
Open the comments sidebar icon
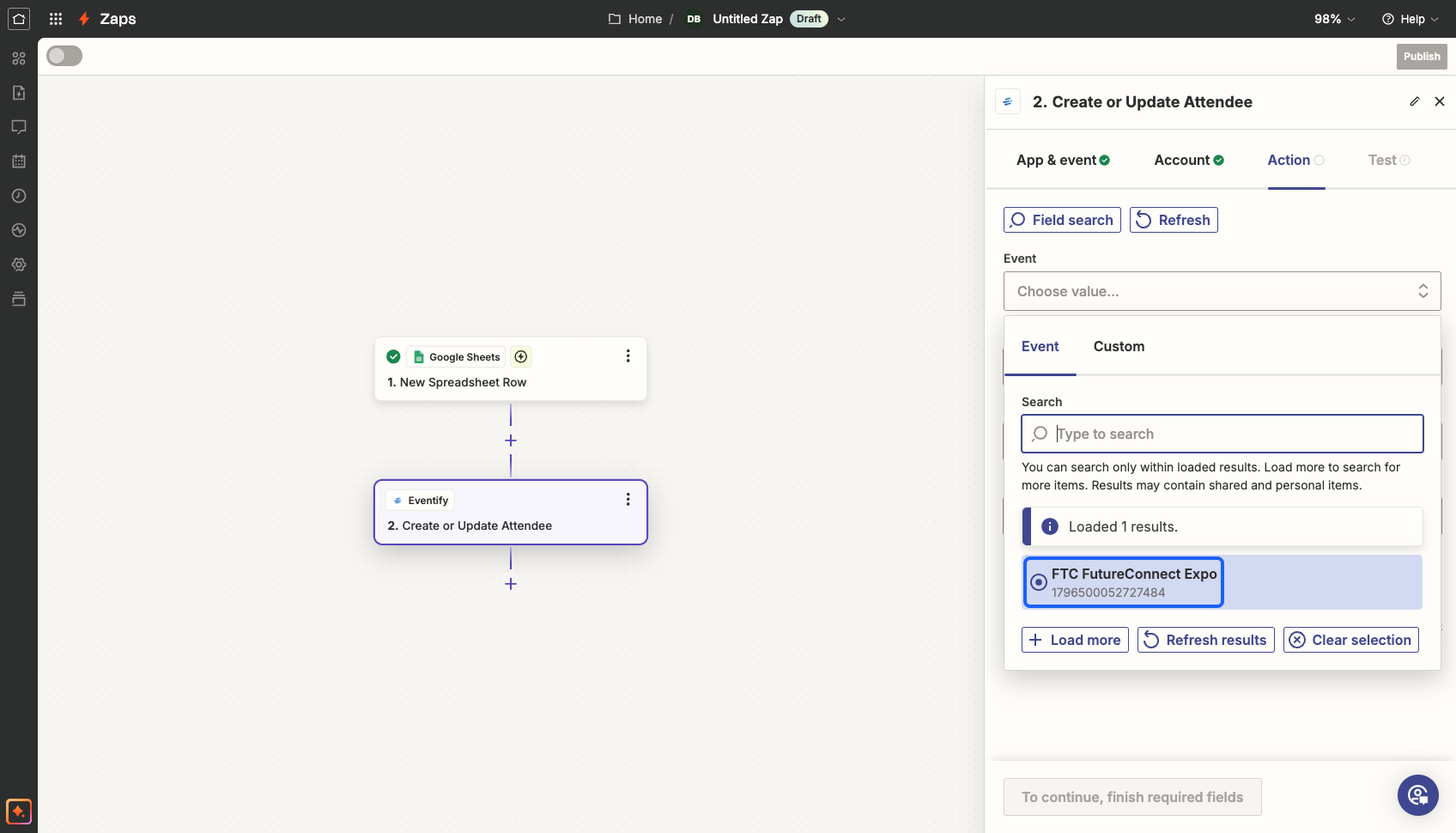coord(19,127)
